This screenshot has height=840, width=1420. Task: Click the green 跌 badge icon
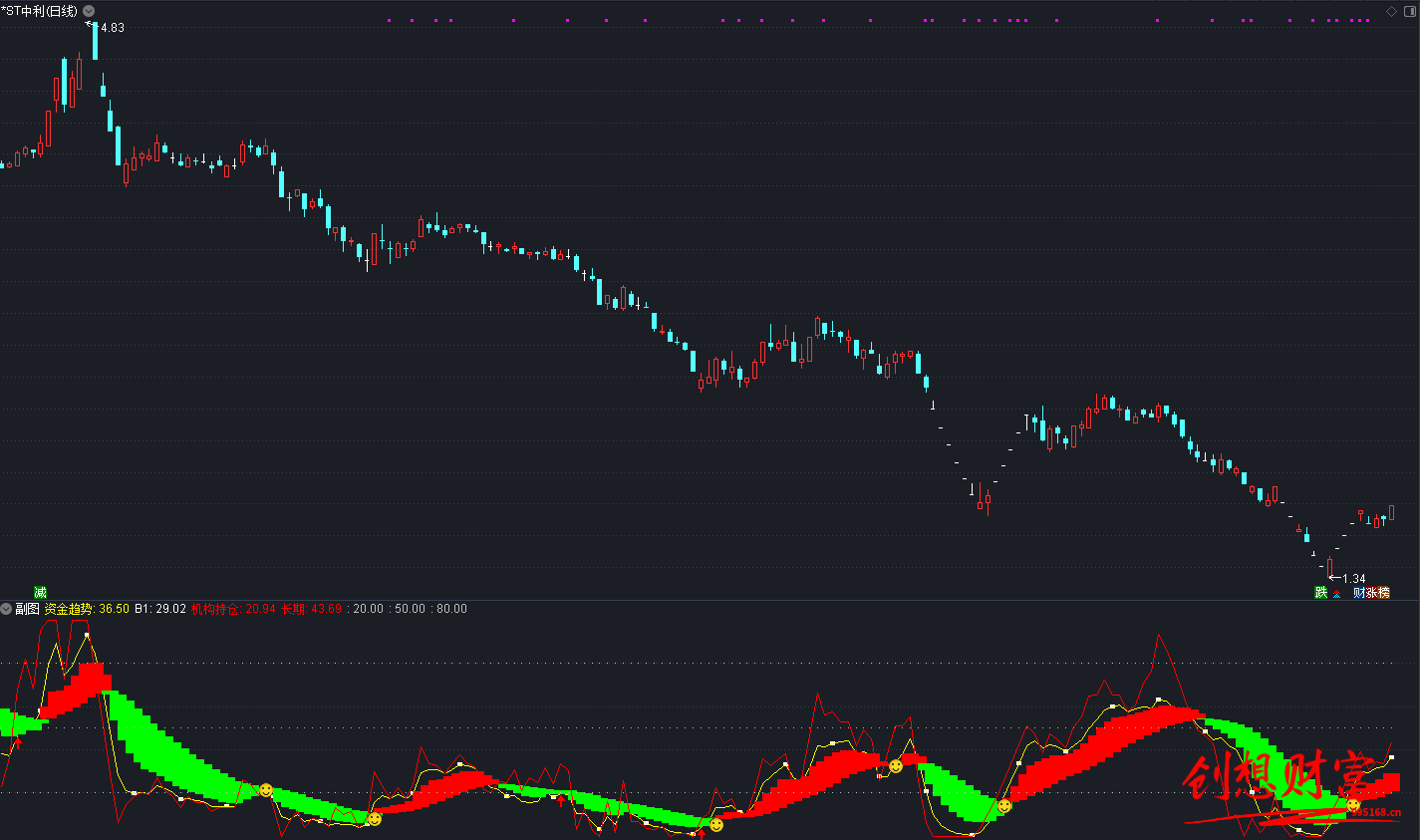1321,593
